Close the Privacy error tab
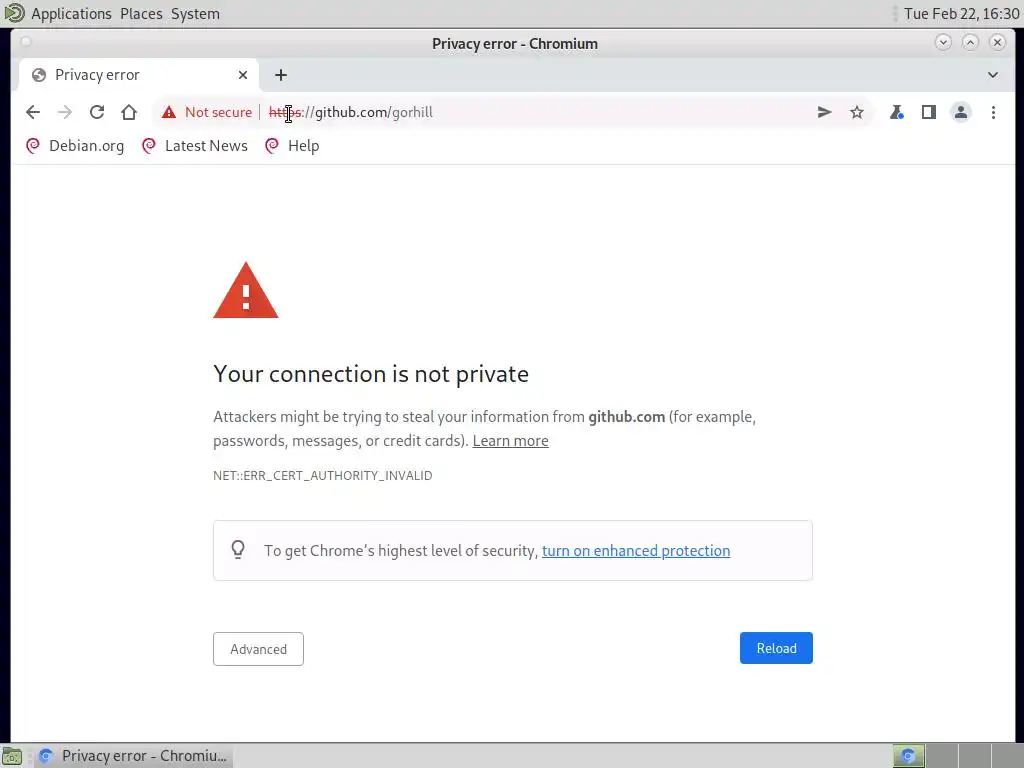 pos(243,75)
